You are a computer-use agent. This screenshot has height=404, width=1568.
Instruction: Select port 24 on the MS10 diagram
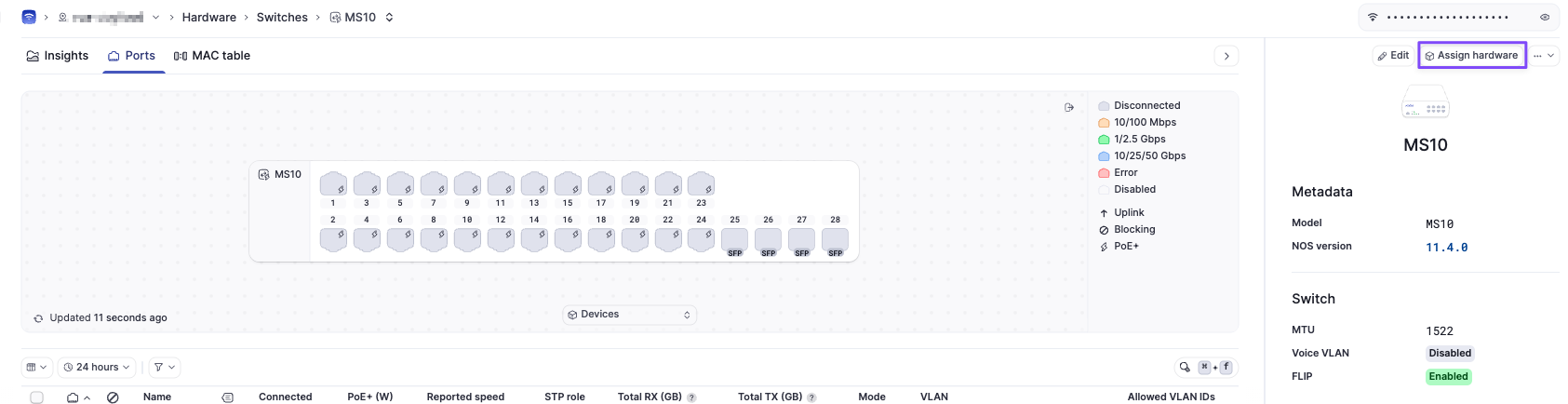tap(701, 239)
